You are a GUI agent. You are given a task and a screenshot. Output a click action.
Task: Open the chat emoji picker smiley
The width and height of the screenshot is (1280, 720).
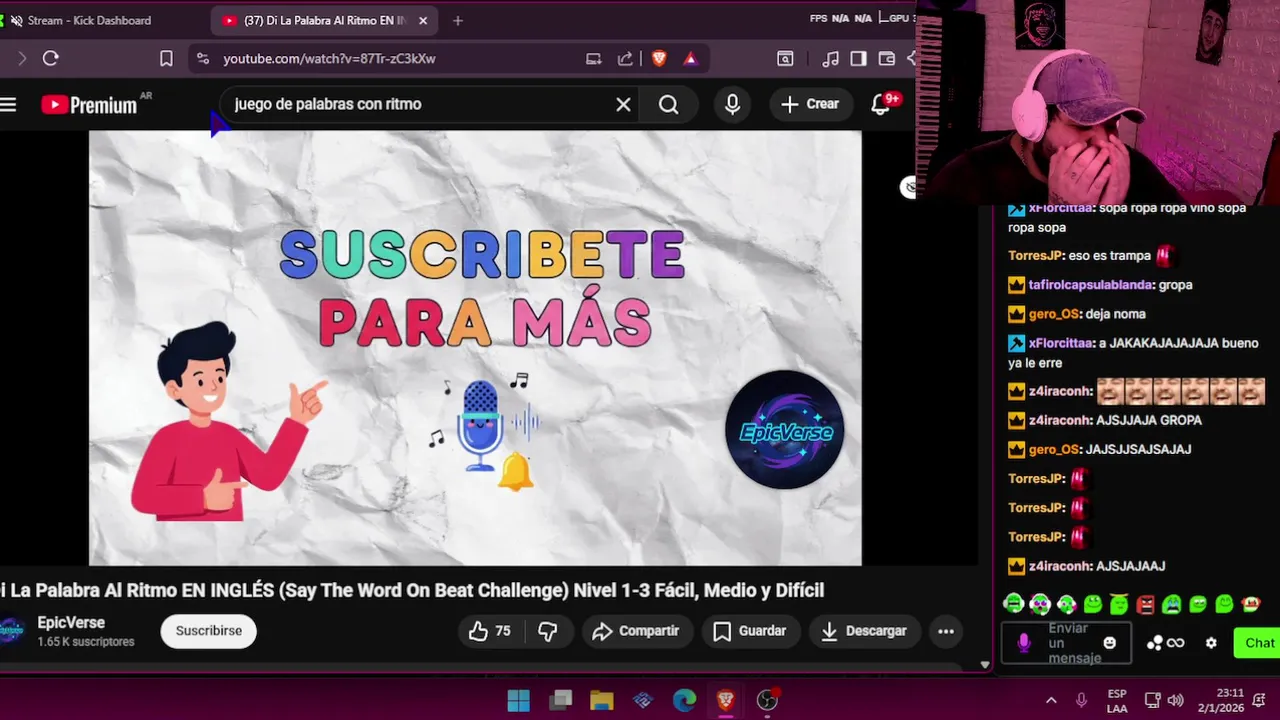point(1110,643)
